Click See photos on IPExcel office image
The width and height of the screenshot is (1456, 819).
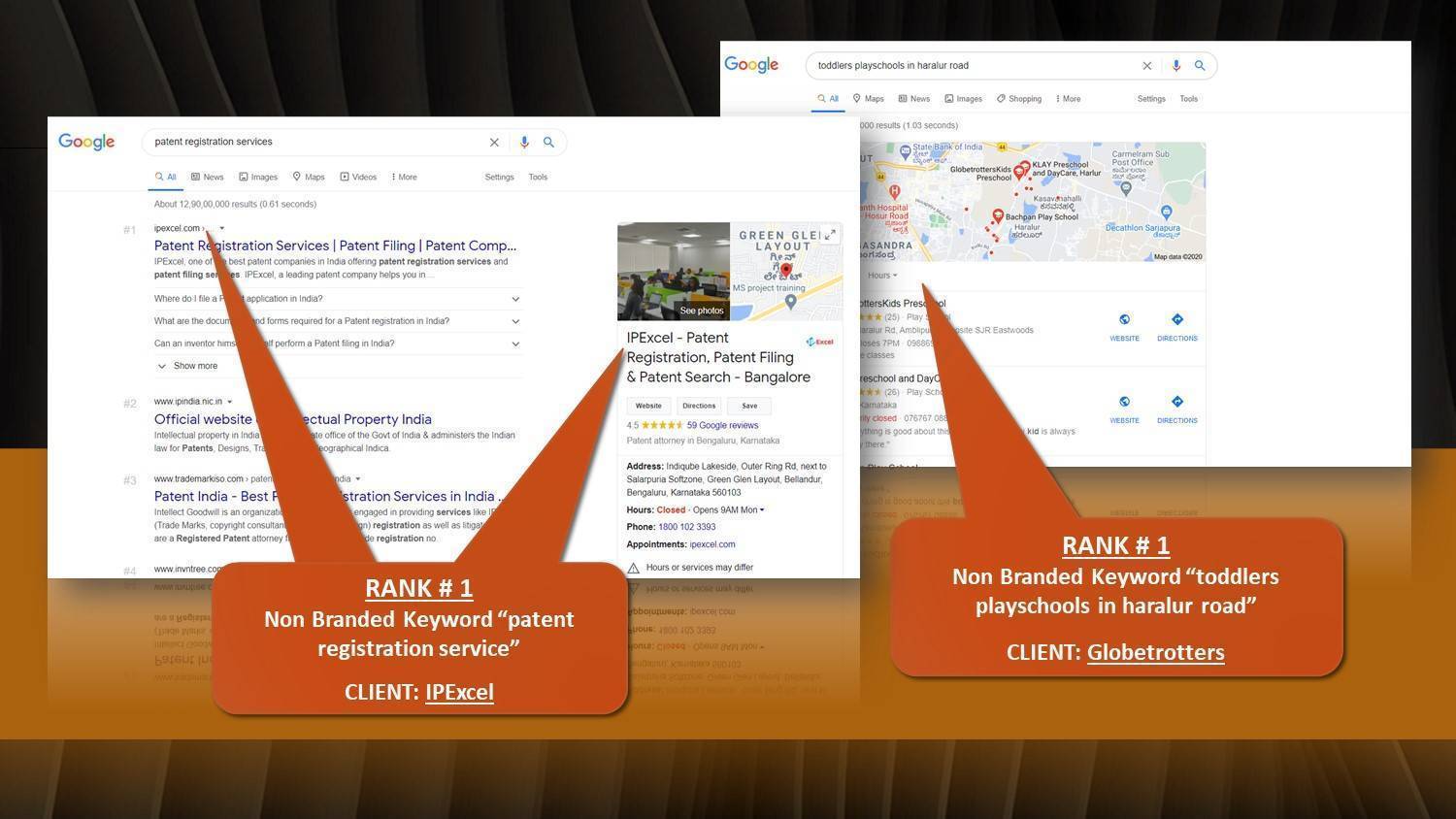[x=701, y=311]
